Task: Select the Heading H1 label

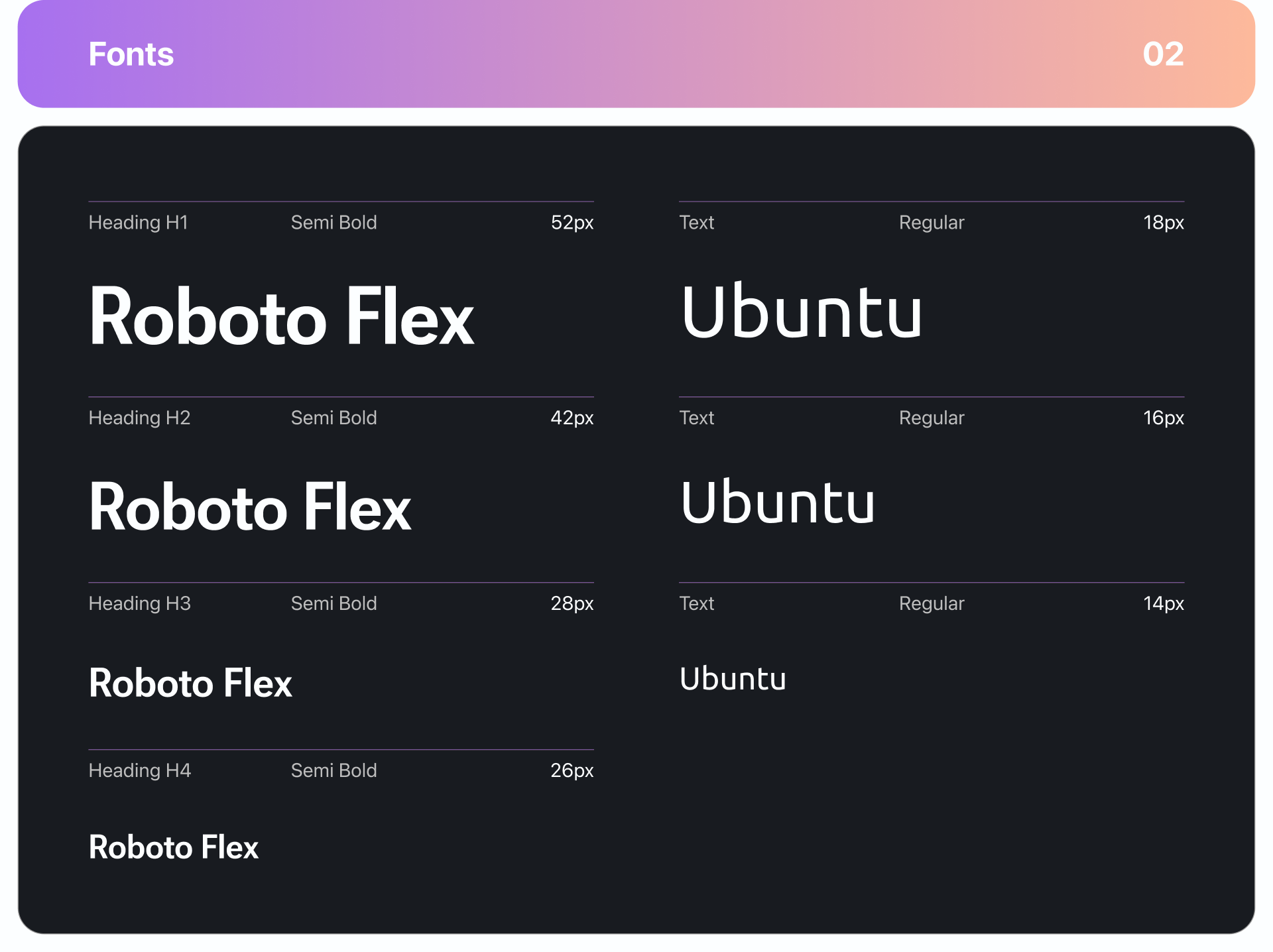Action: point(138,223)
